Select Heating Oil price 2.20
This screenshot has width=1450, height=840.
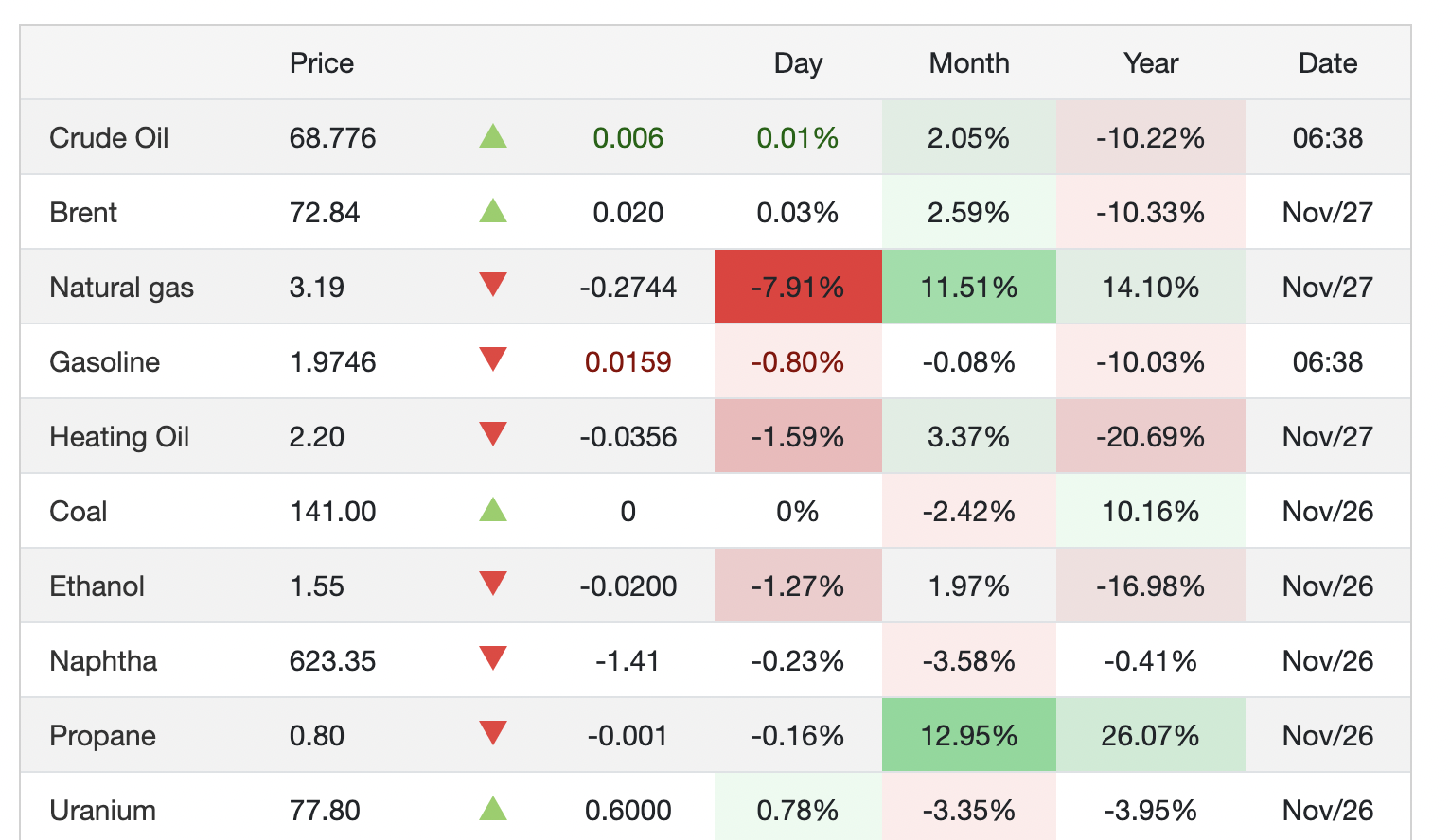(316, 437)
